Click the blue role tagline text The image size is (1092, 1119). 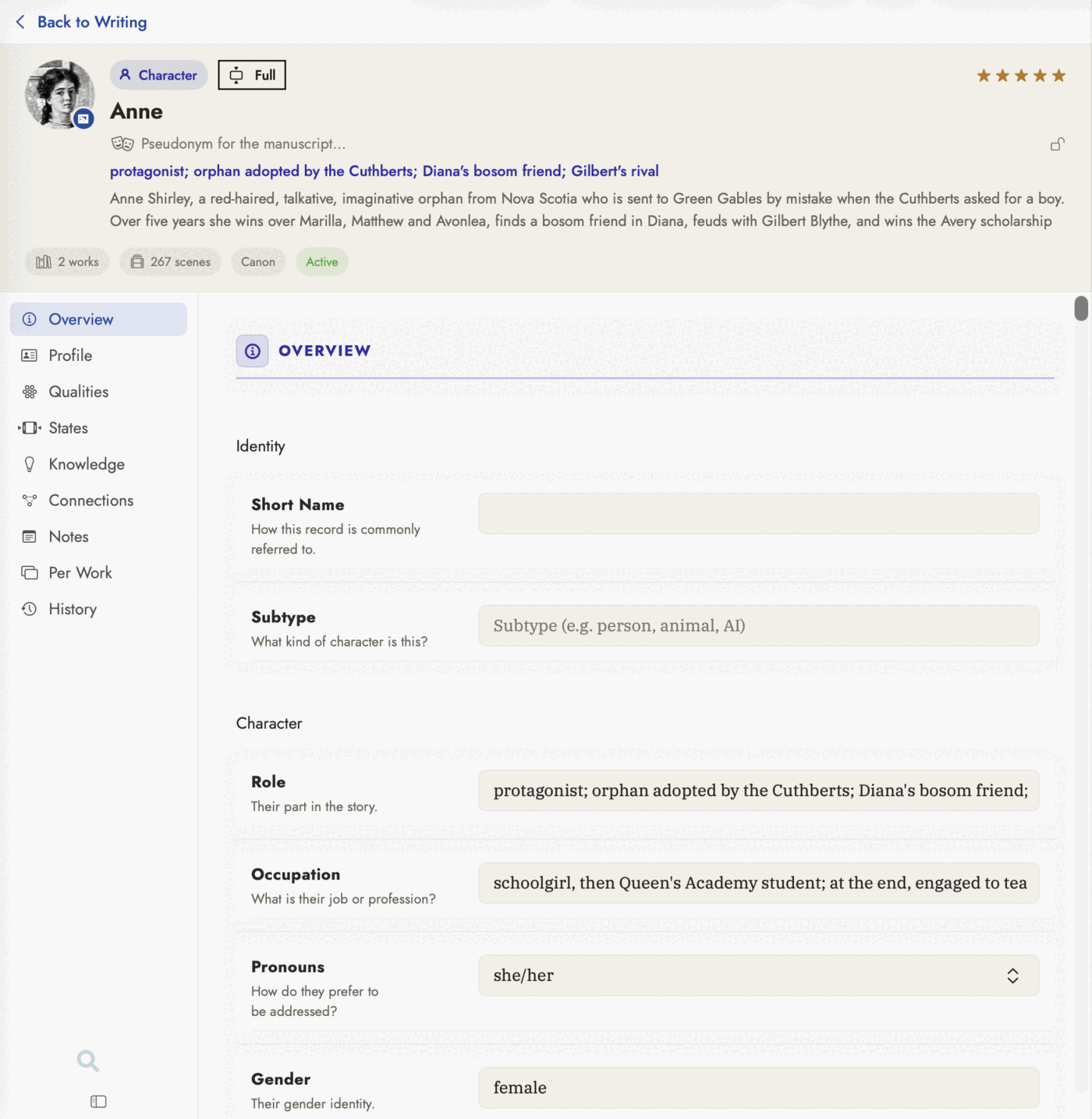coord(384,171)
